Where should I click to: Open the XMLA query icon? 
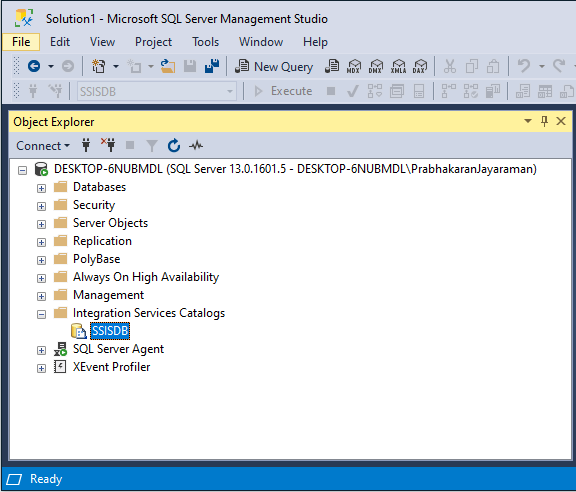point(399,67)
